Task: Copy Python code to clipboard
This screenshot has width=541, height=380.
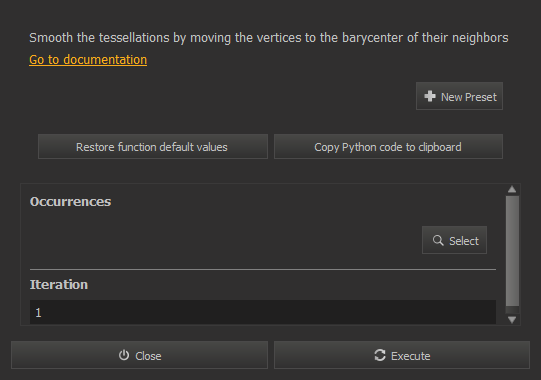Action: pyautogui.click(x=388, y=147)
